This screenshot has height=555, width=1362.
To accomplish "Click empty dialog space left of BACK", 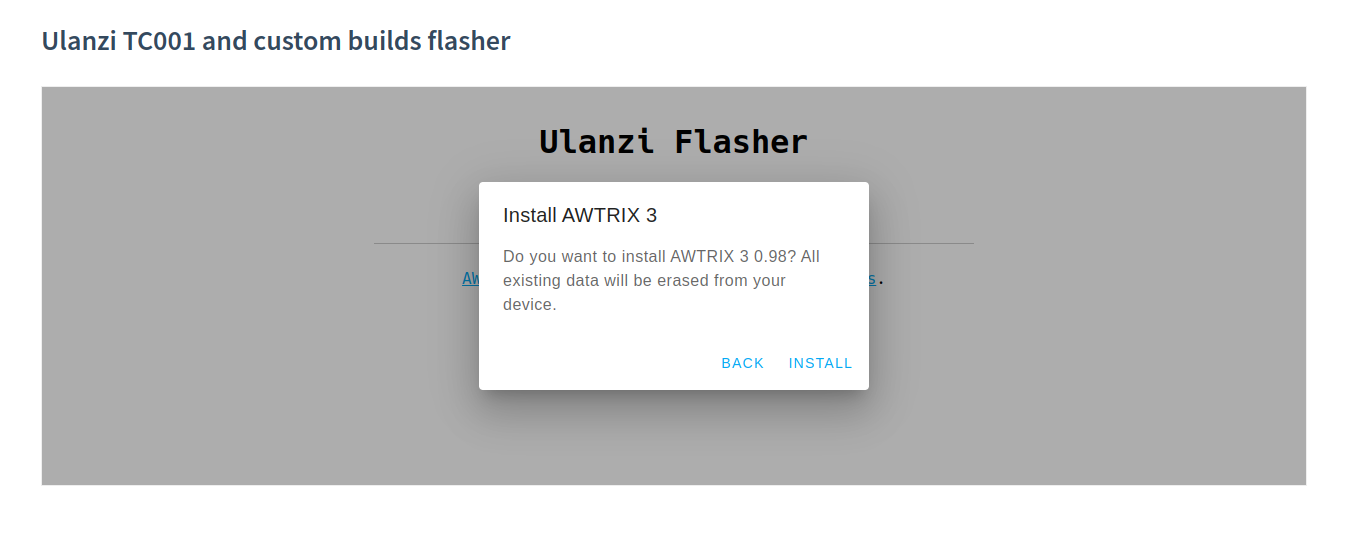I will [600, 363].
